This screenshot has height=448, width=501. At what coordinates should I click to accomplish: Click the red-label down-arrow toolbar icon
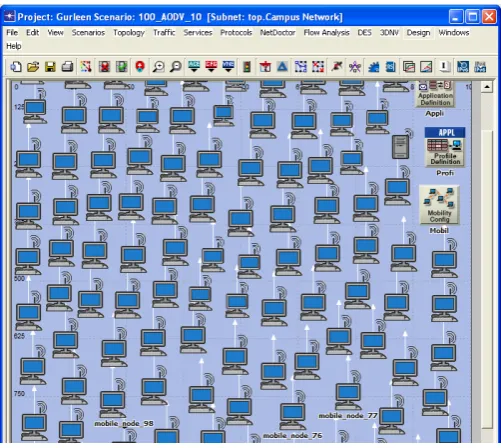(x=211, y=67)
